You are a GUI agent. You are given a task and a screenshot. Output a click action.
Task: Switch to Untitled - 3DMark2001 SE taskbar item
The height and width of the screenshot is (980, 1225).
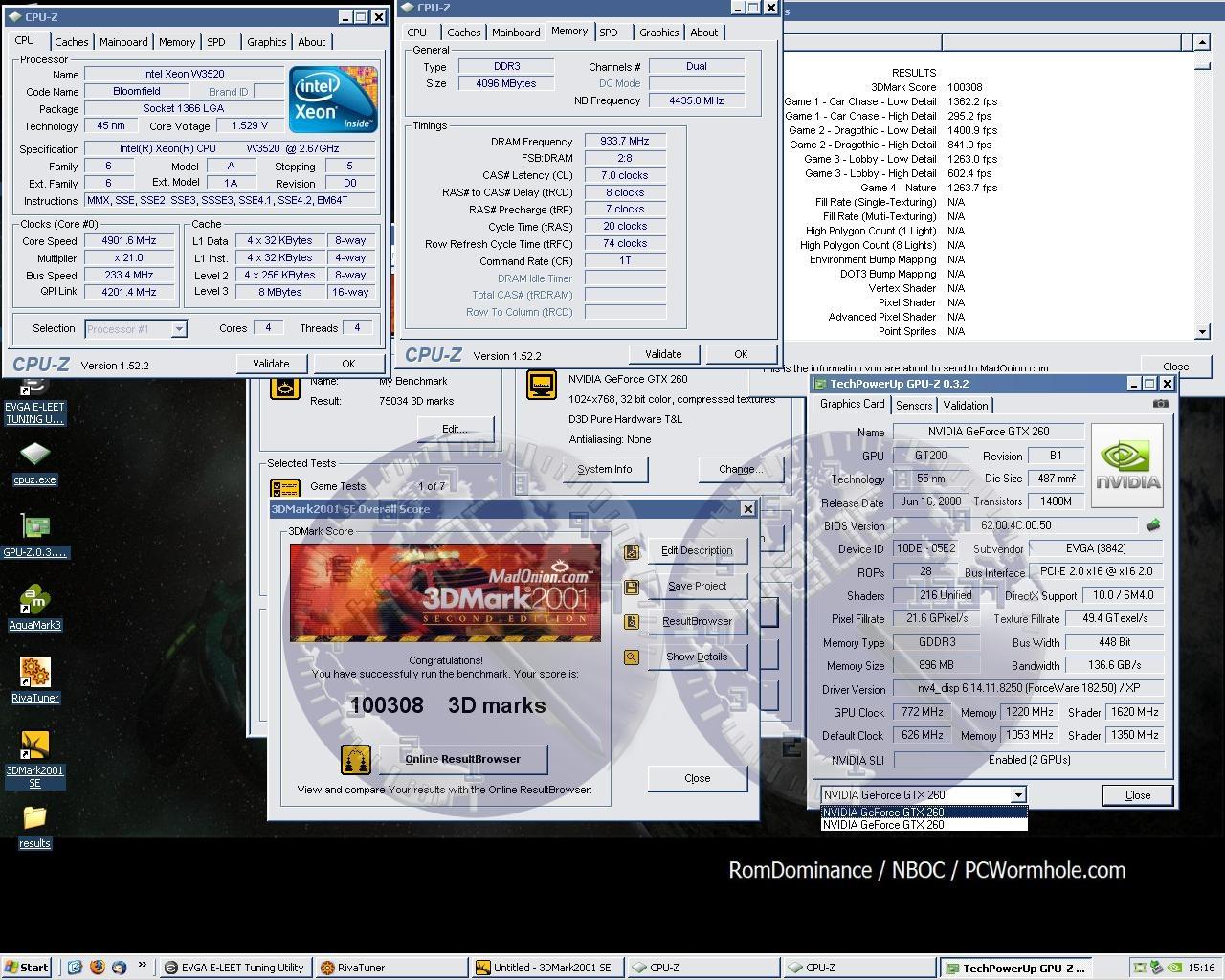546,968
